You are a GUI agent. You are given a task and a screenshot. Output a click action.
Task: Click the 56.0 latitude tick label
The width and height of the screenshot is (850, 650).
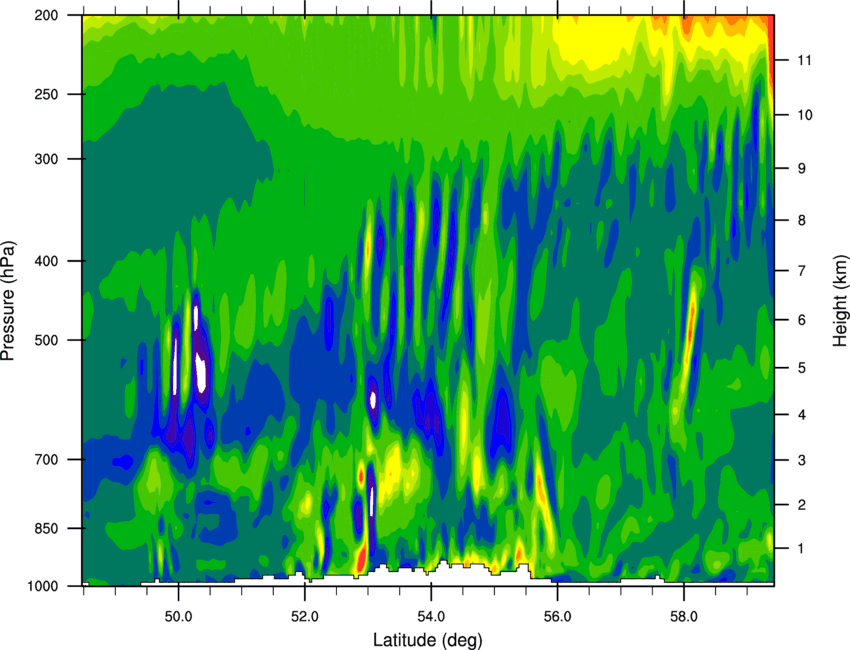tap(557, 616)
